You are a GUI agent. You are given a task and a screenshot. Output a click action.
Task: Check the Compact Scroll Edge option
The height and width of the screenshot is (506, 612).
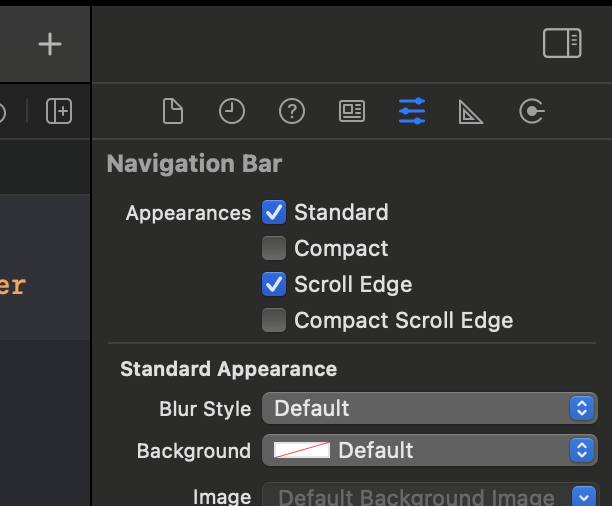274,320
